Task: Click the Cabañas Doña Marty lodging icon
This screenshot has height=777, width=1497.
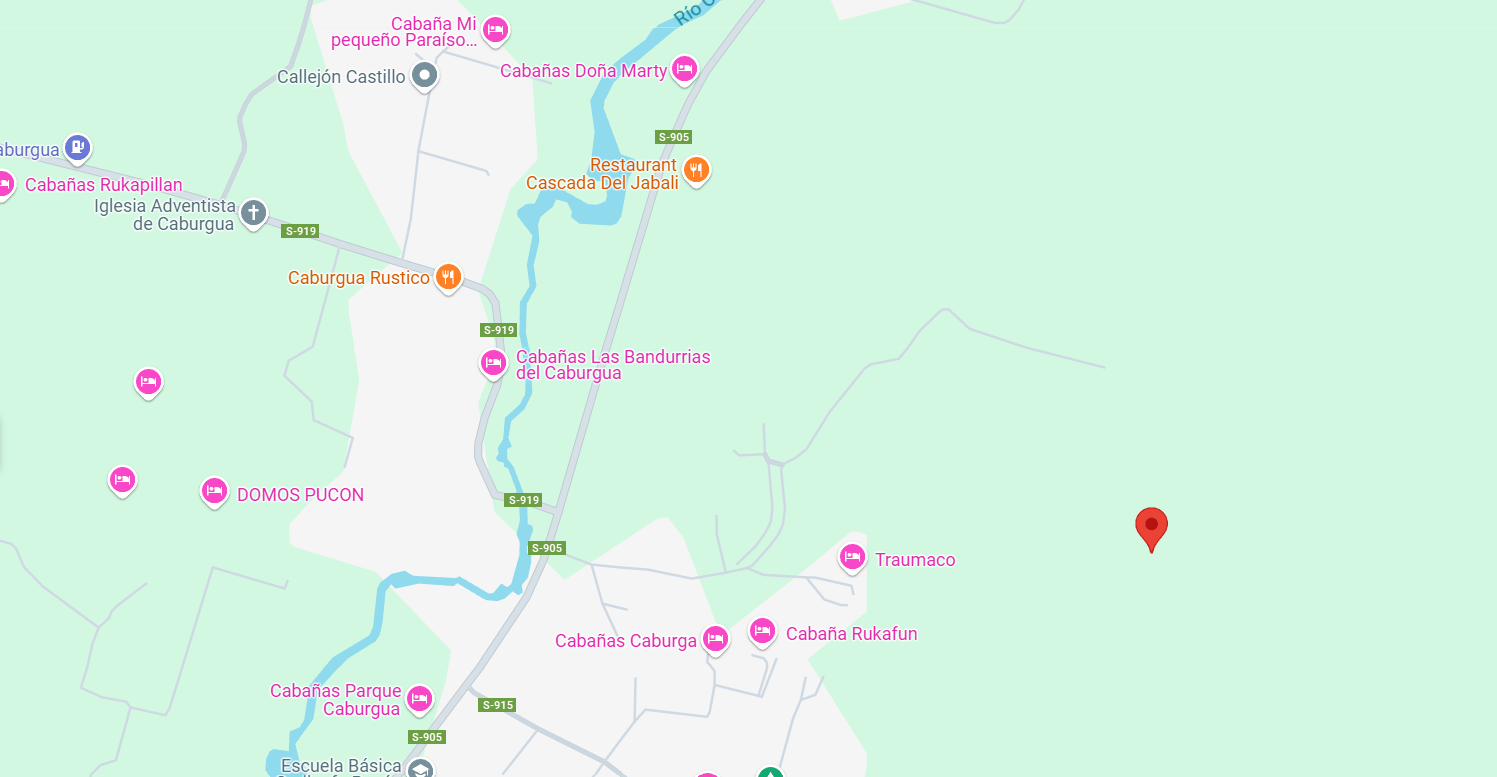Action: (684, 69)
